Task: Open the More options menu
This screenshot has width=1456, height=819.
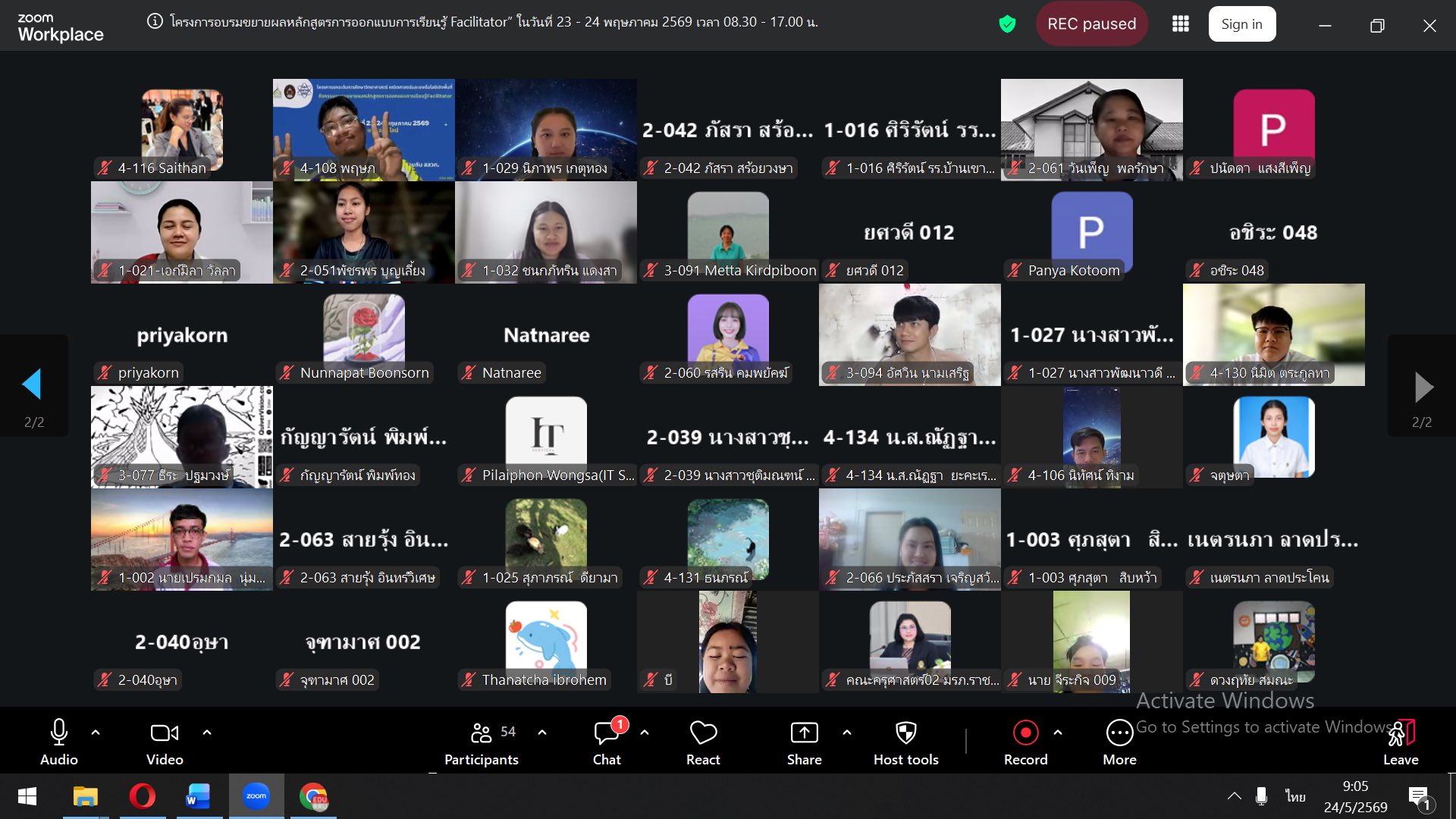Action: (x=1120, y=742)
